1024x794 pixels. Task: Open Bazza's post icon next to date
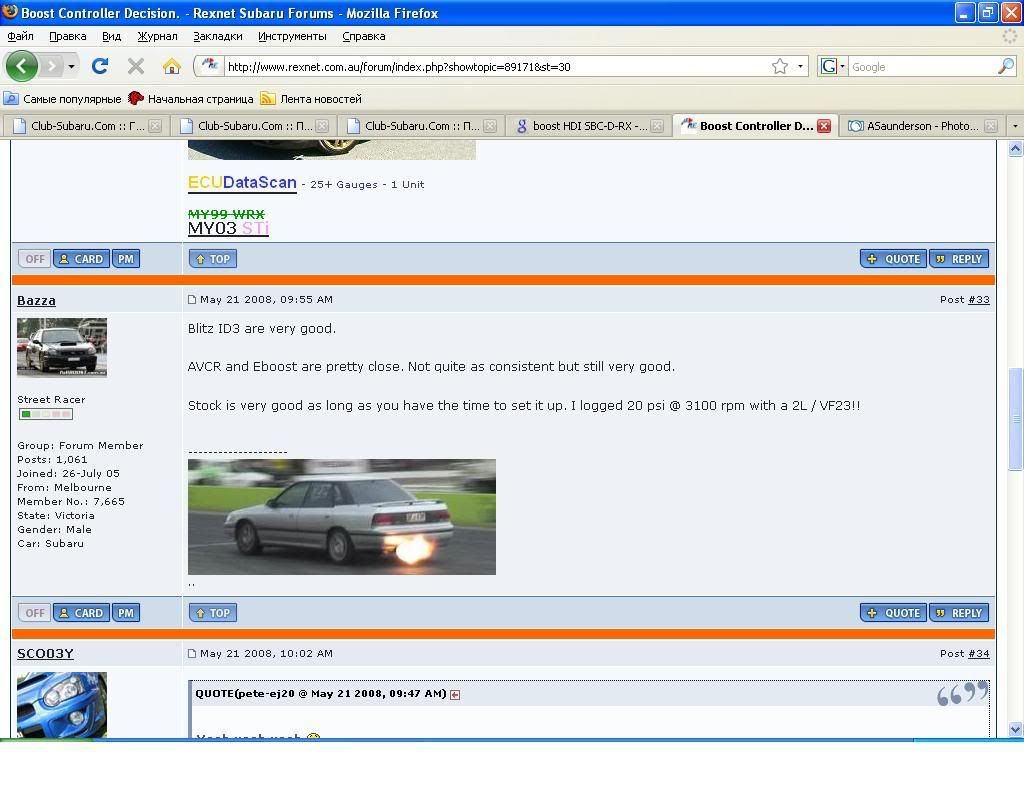(192, 300)
